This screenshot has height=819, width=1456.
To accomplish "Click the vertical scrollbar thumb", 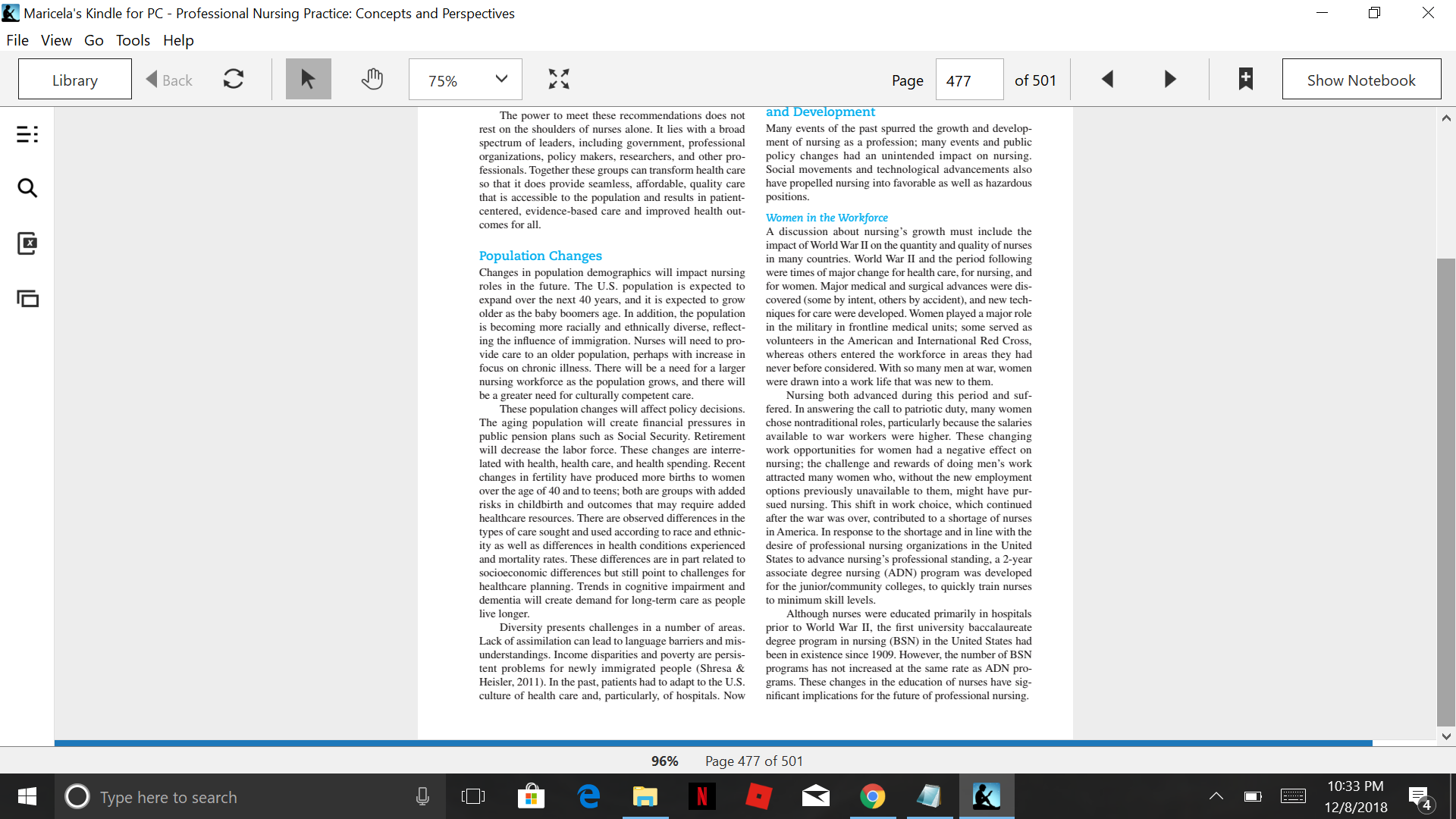I will pyautogui.click(x=1445, y=491).
